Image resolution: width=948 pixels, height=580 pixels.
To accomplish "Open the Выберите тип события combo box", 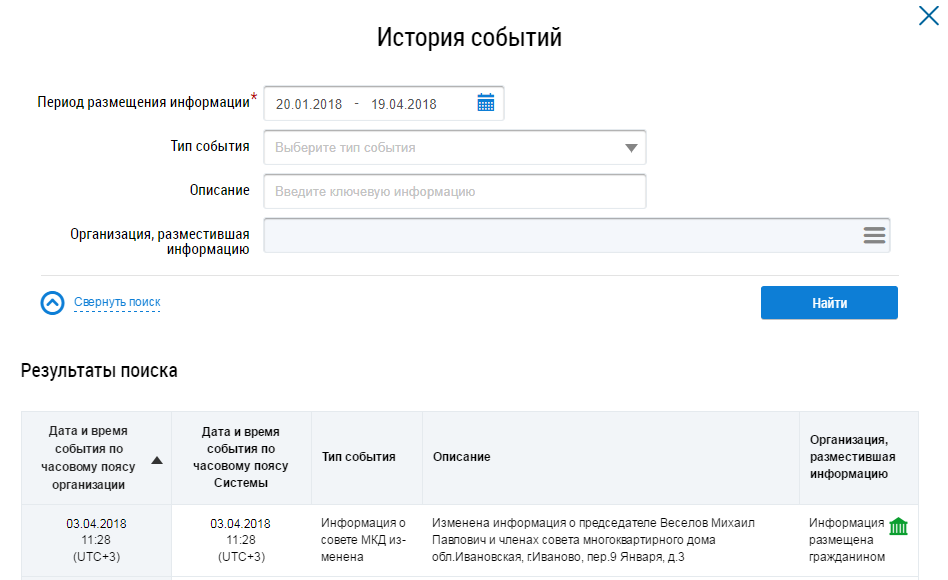I will 440,147.
